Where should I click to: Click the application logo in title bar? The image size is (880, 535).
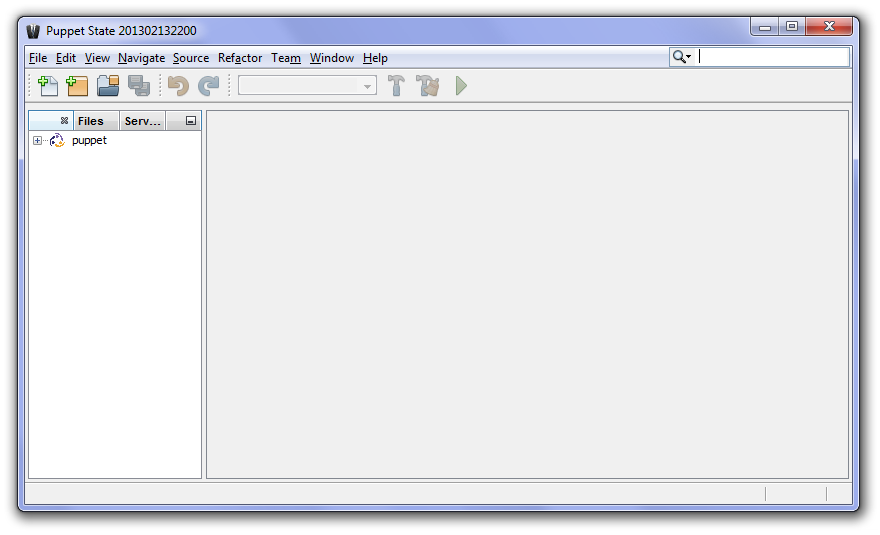tap(33, 31)
